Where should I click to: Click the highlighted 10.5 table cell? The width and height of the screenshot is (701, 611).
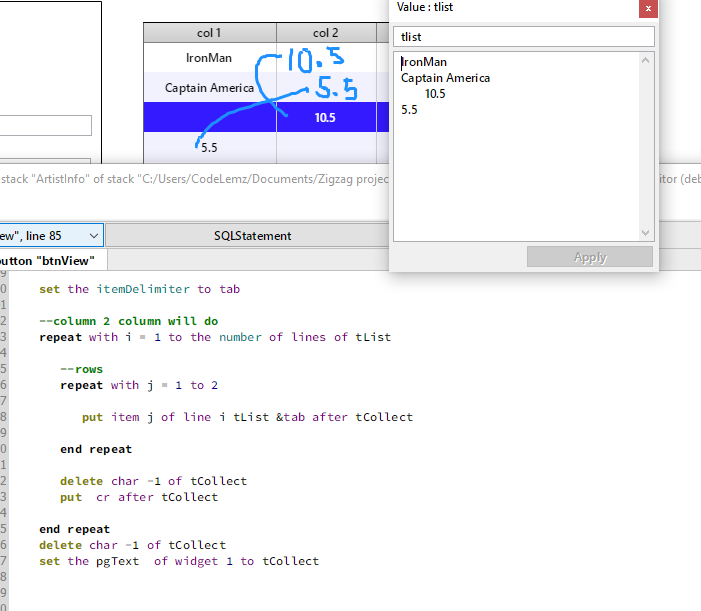coord(325,117)
